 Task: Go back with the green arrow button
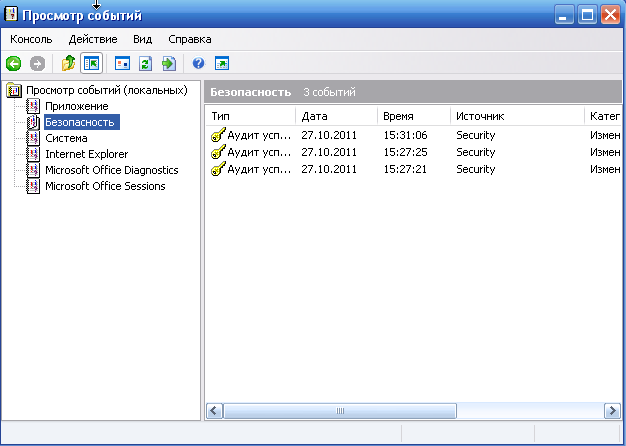[14, 63]
